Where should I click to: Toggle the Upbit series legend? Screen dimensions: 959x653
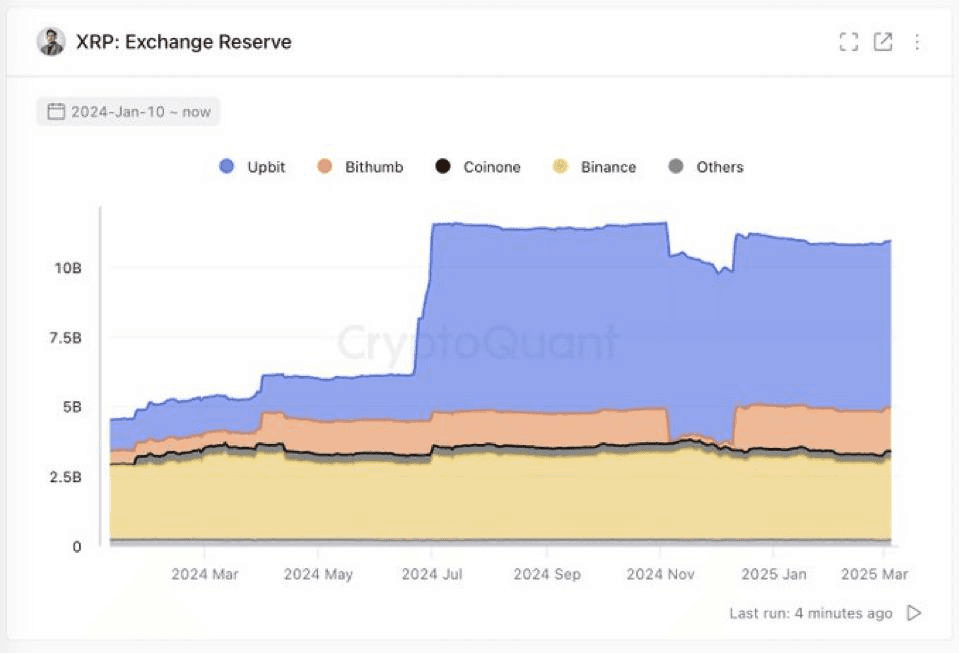(x=266, y=167)
